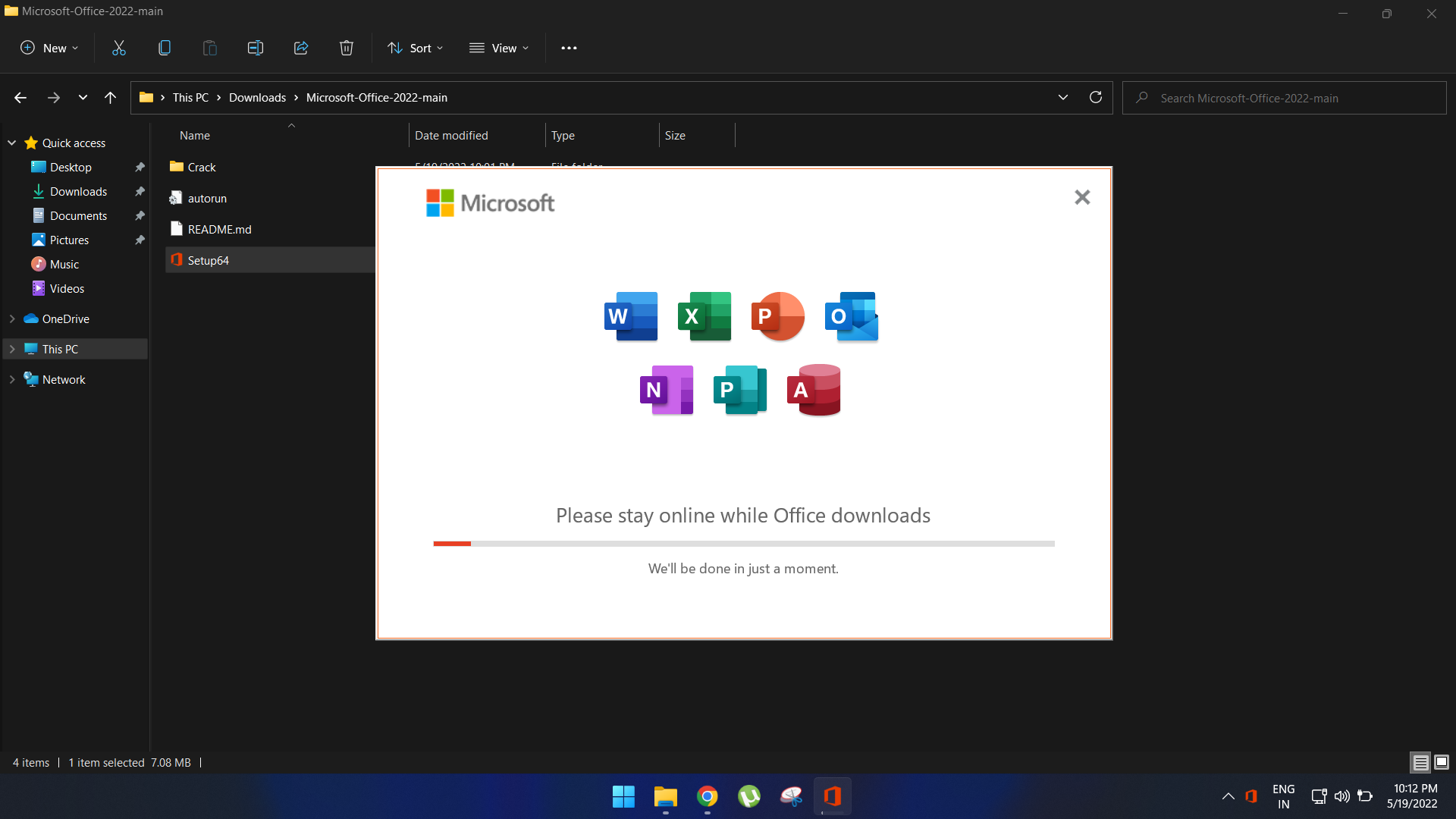Click Microsoft-Office-2022-main breadcrumb
Image resolution: width=1456 pixels, height=819 pixels.
click(x=377, y=97)
